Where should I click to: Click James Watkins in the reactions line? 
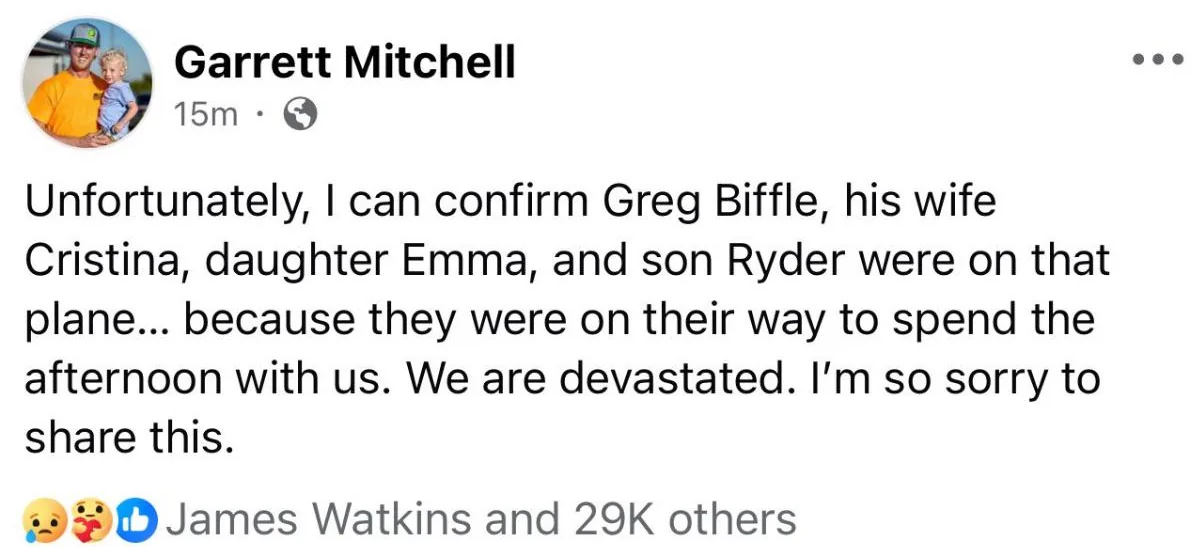point(321,520)
